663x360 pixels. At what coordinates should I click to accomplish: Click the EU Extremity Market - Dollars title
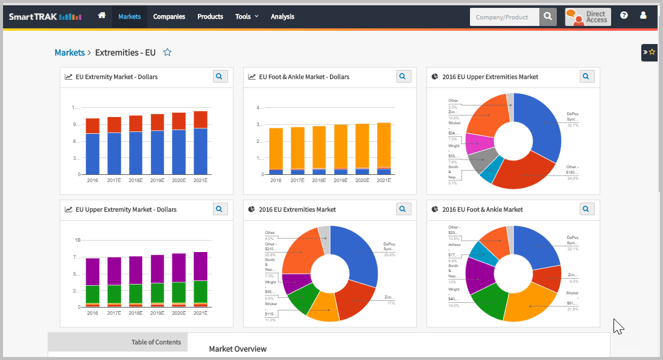point(117,77)
